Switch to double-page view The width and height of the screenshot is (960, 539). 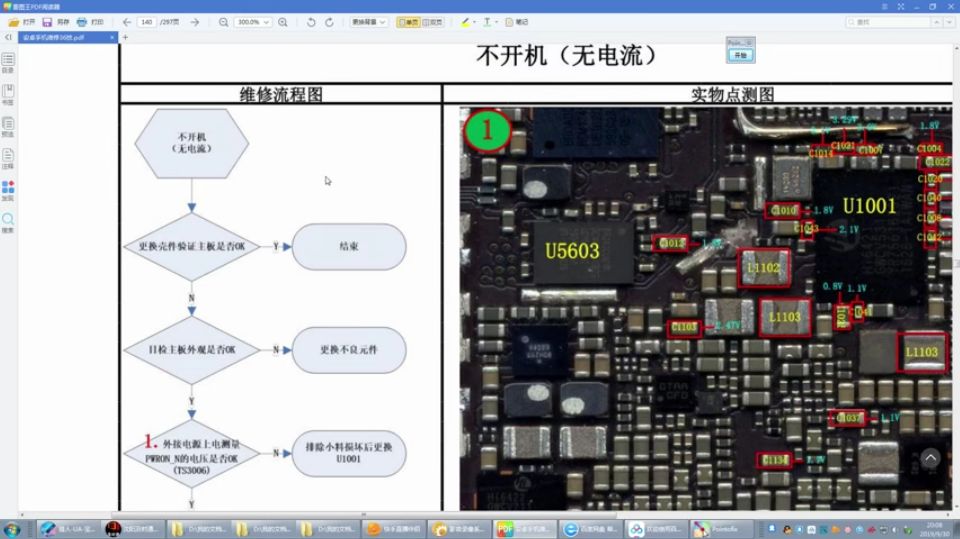[432, 22]
